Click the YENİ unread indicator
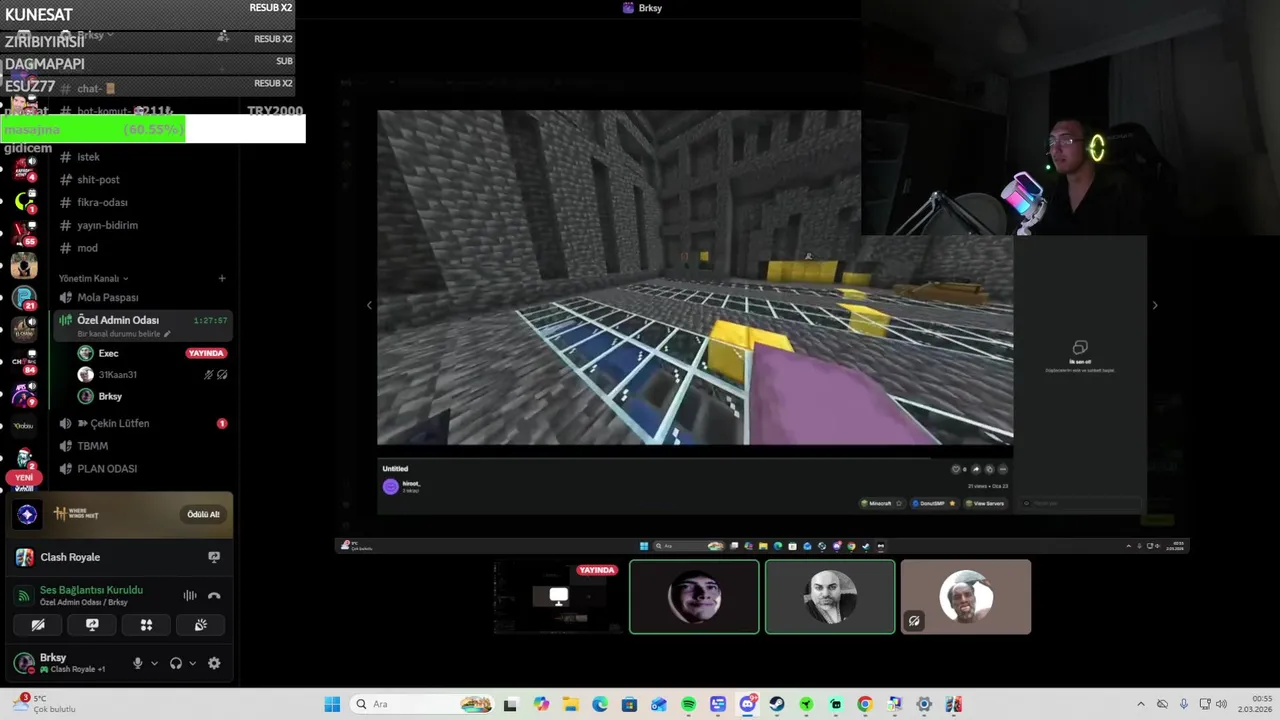The height and width of the screenshot is (720, 1280). click(24, 478)
